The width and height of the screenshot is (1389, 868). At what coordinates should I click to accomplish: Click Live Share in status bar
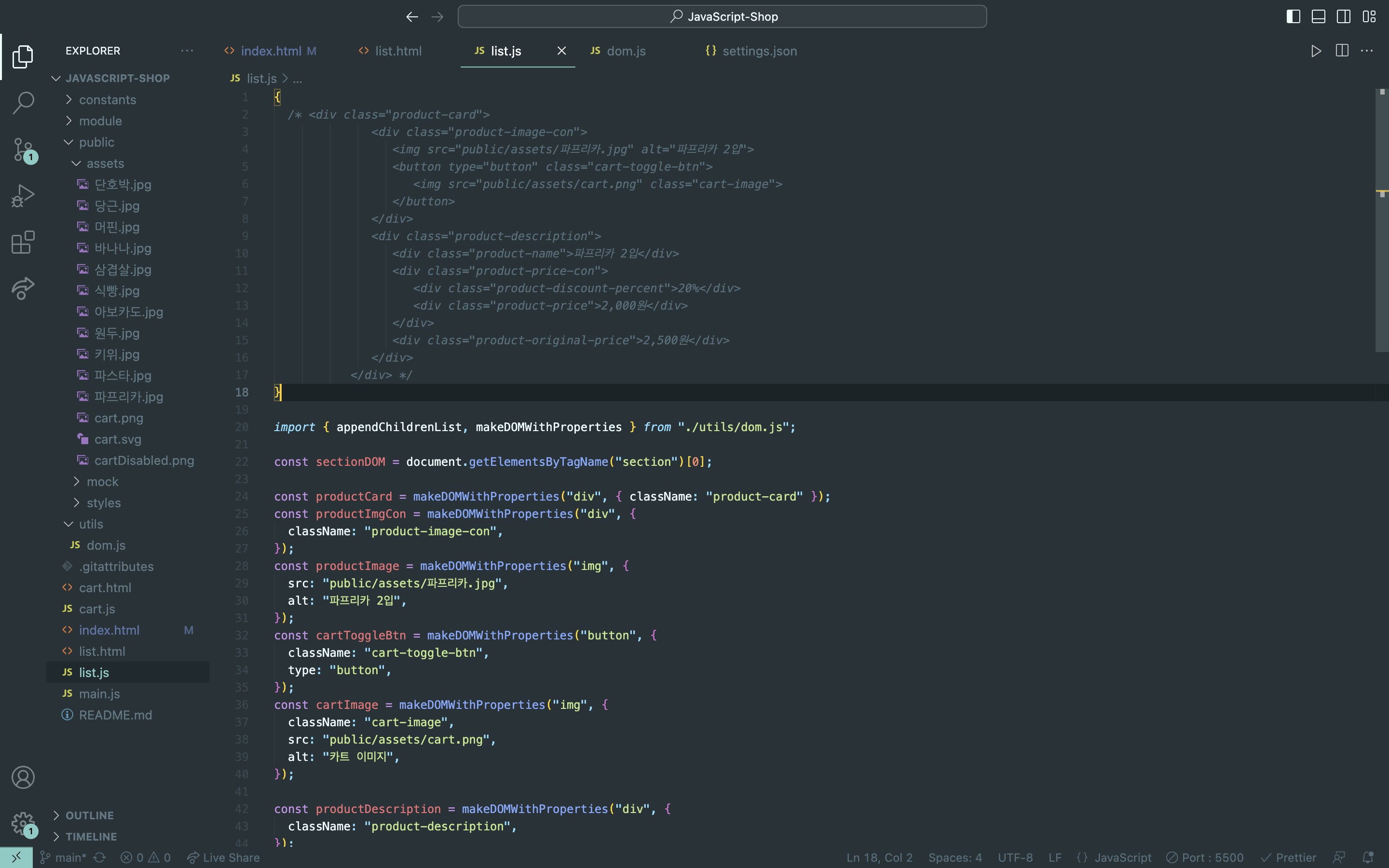pyautogui.click(x=224, y=858)
